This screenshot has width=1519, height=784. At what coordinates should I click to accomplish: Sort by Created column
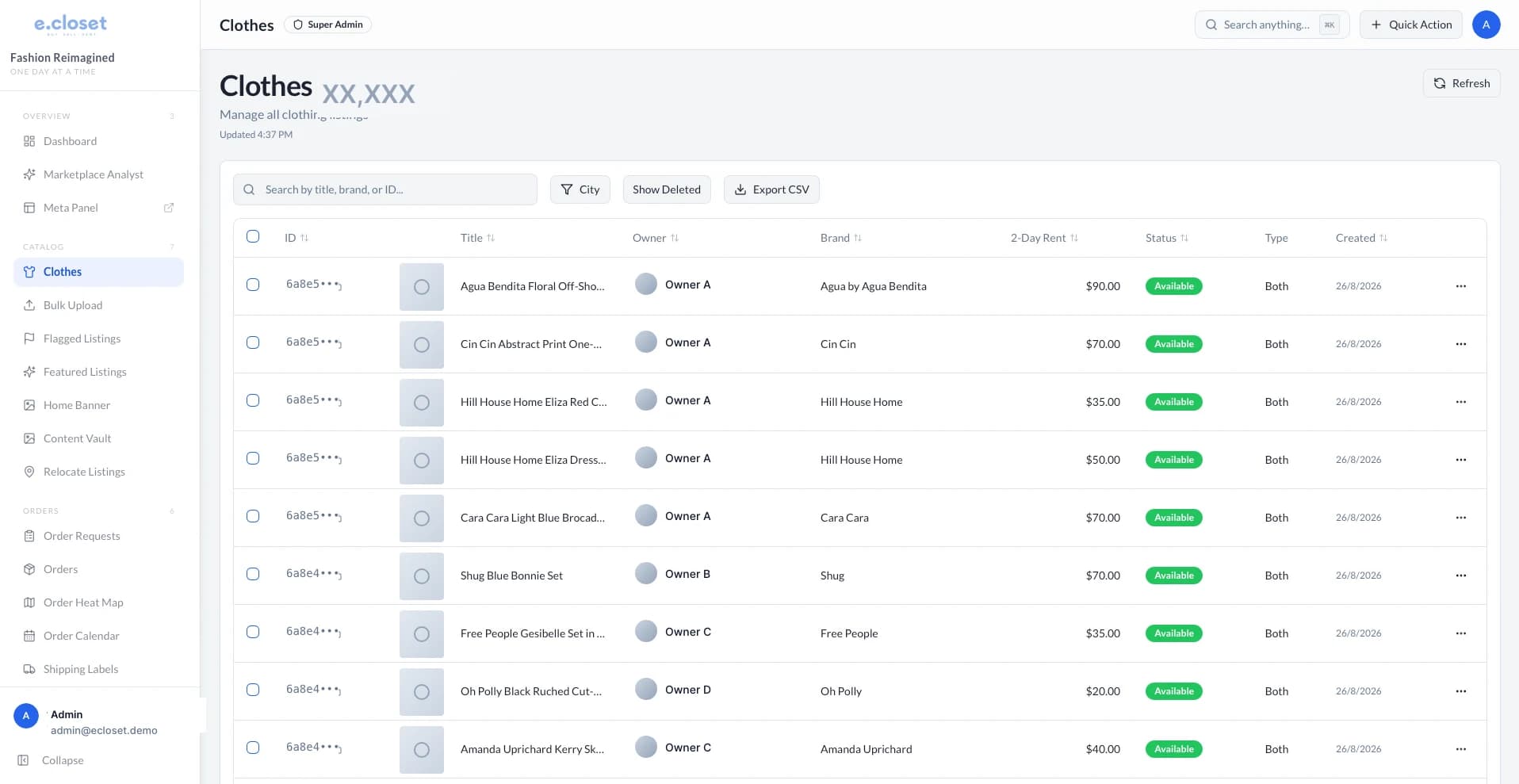pos(1361,238)
